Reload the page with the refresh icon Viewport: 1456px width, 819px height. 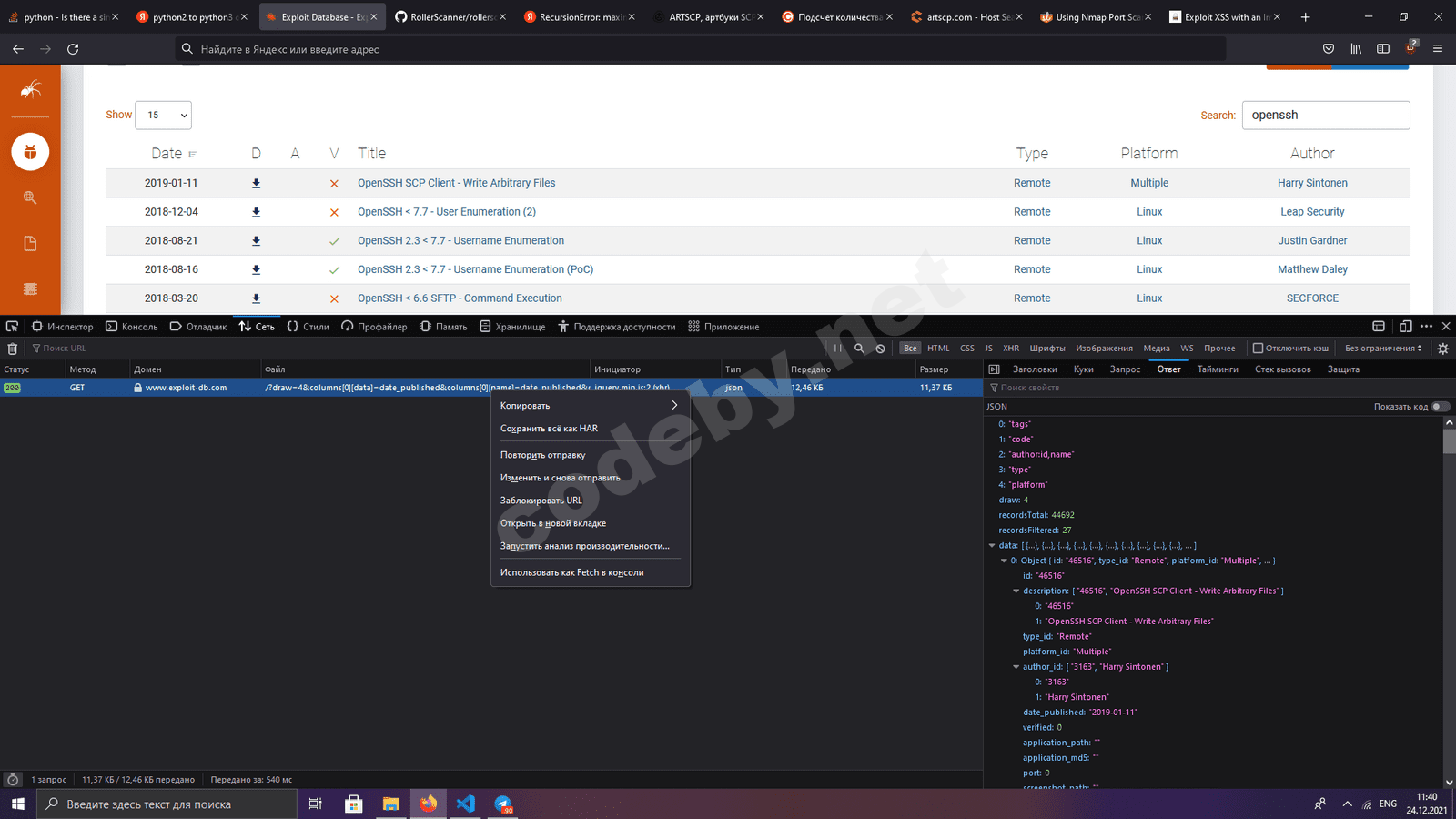click(x=73, y=49)
